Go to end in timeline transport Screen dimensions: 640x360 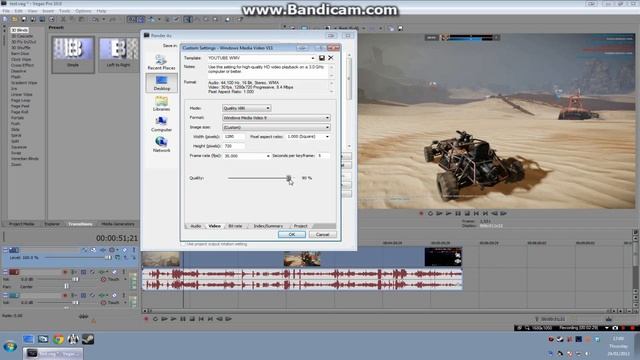click(x=210, y=319)
